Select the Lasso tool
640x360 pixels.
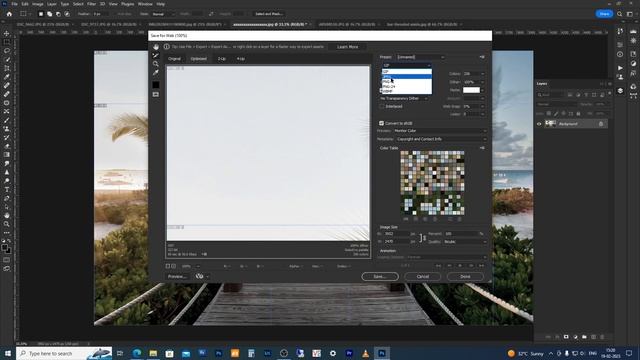tap(7, 51)
